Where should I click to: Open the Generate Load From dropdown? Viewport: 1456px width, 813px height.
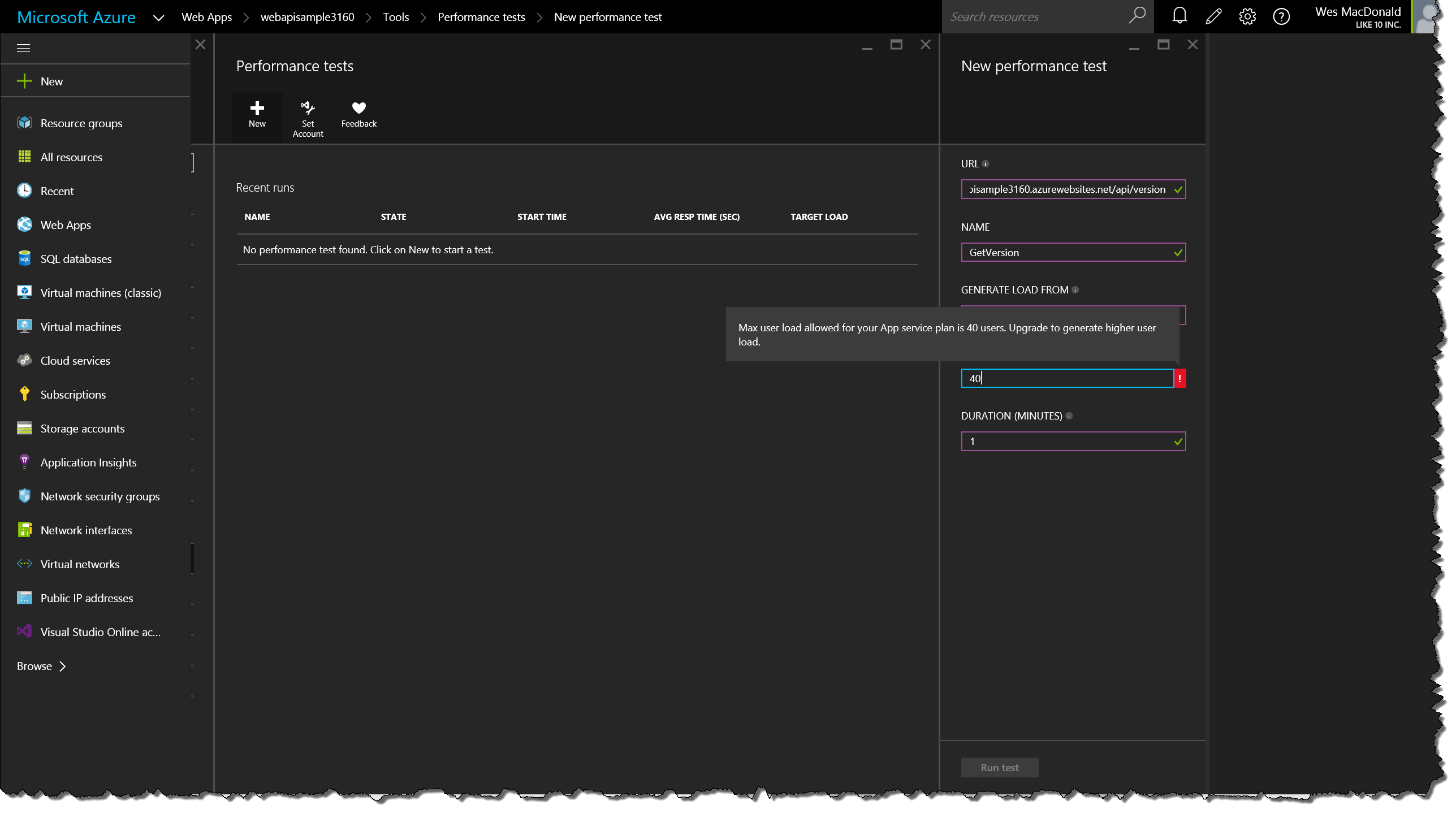click(x=1182, y=315)
